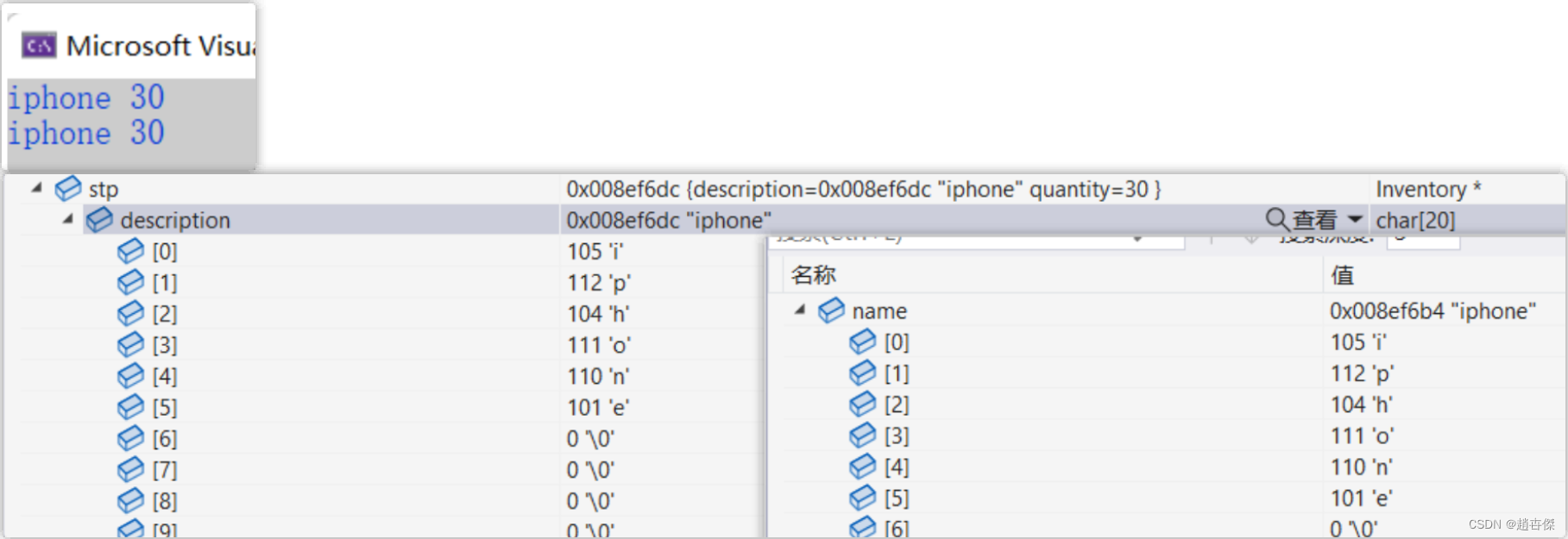The height and width of the screenshot is (539, 1568).
Task: Click the cube icon of description [1]
Action: (x=130, y=282)
